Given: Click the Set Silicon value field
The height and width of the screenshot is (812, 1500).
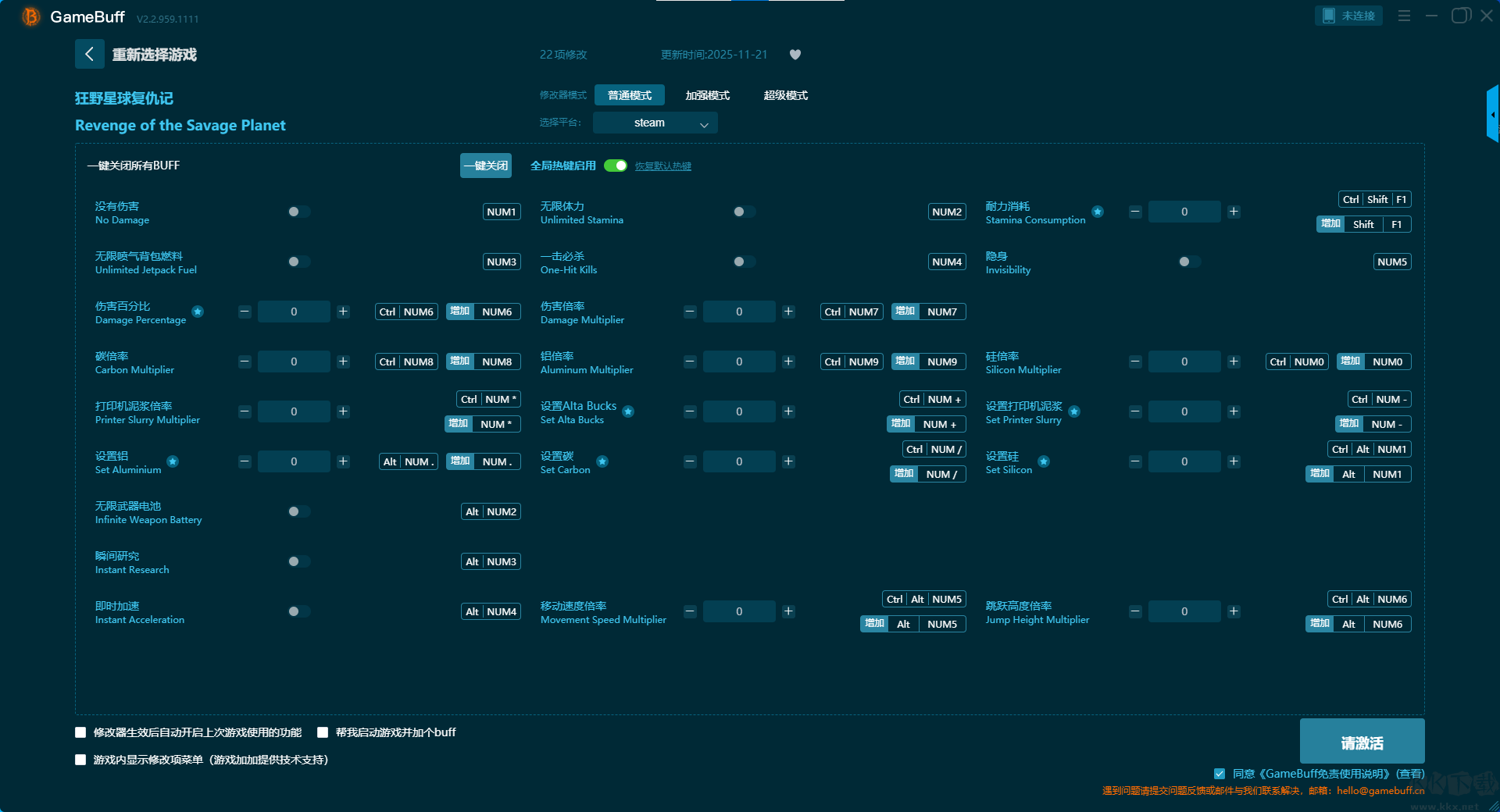Looking at the screenshot, I should pos(1184,461).
